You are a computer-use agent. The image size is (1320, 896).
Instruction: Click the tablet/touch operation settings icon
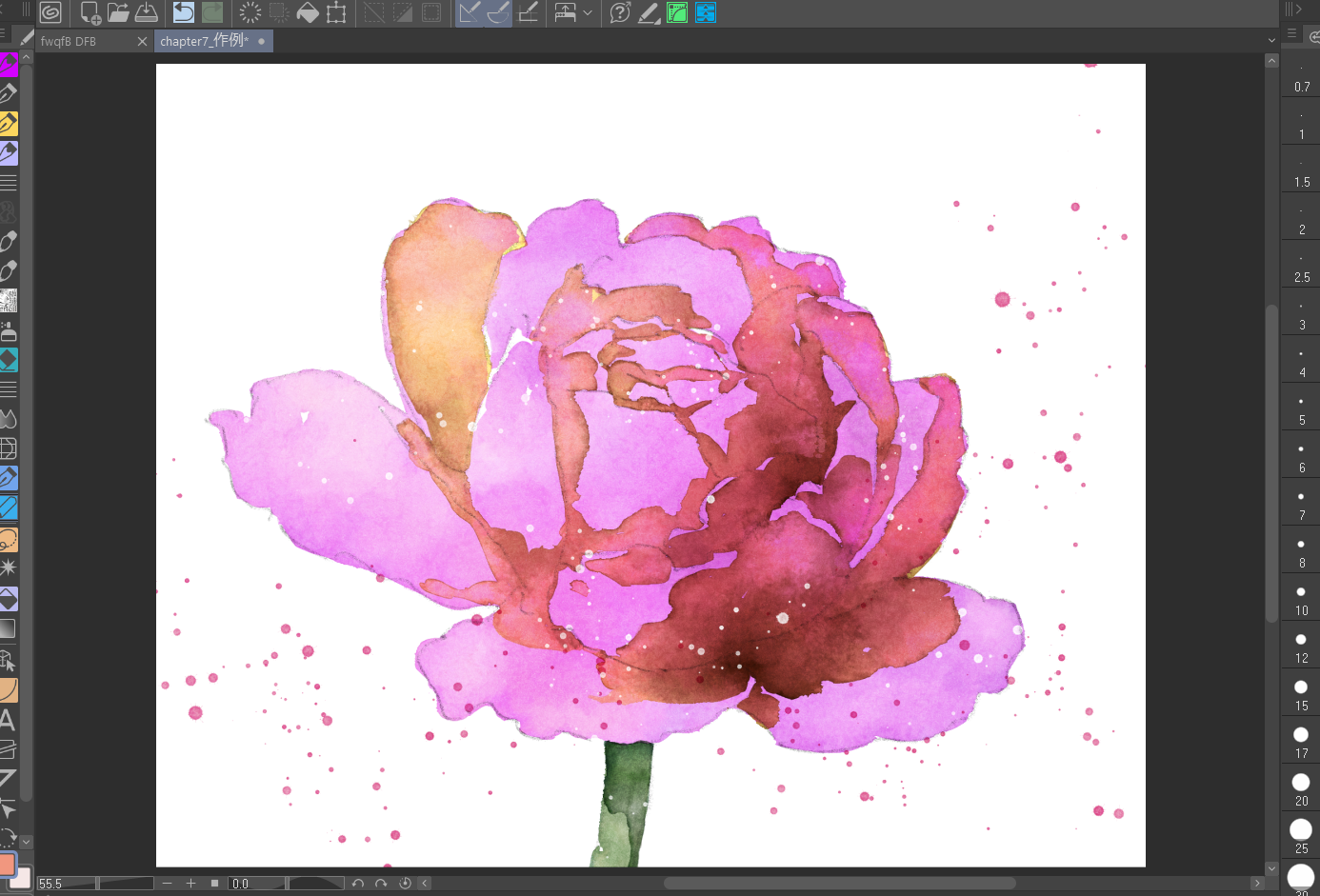[x=566, y=12]
